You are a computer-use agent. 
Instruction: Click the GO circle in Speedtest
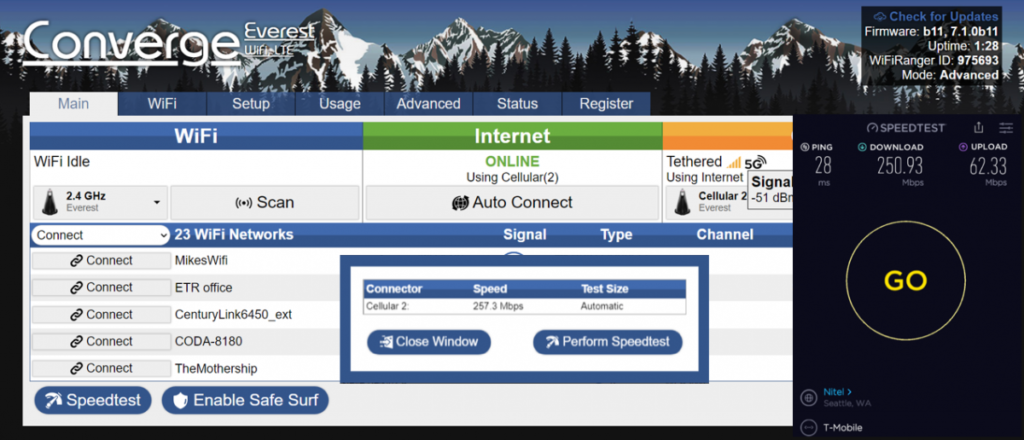pyautogui.click(x=905, y=281)
